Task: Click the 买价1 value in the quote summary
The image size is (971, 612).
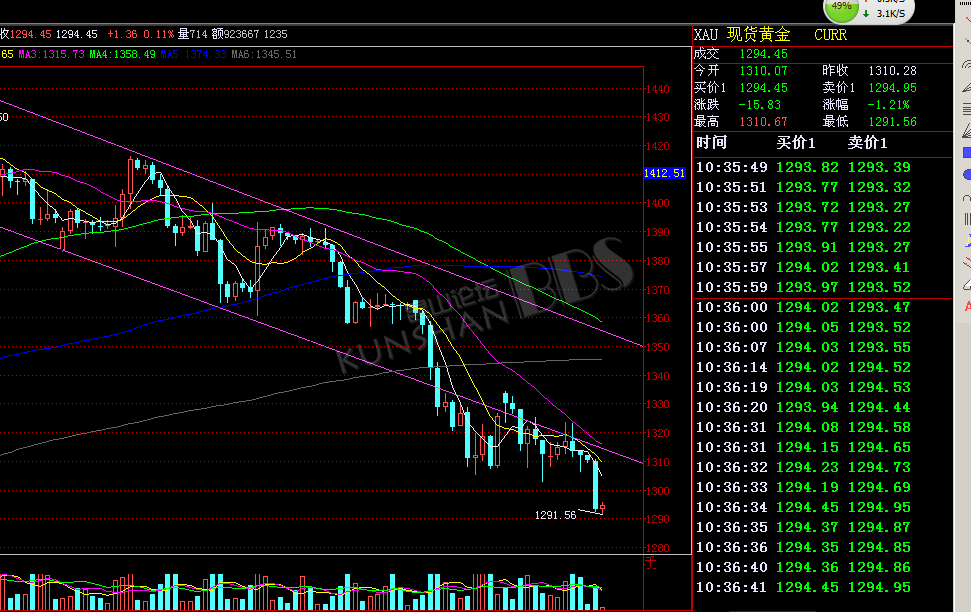Action: click(764, 88)
